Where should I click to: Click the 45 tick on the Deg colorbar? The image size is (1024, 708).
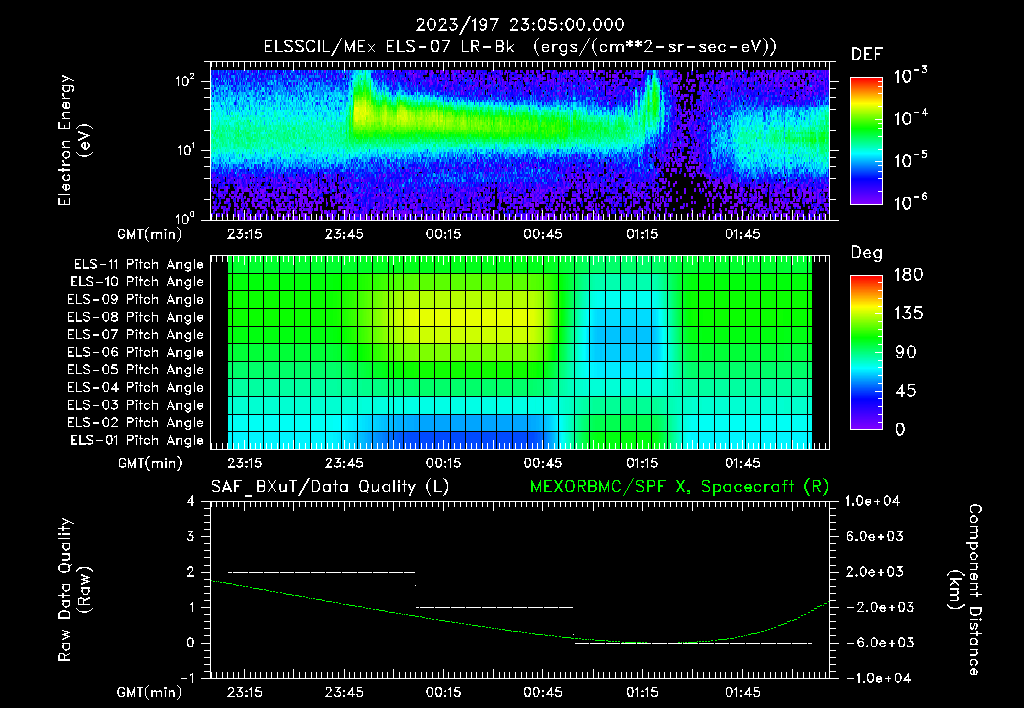click(x=905, y=391)
